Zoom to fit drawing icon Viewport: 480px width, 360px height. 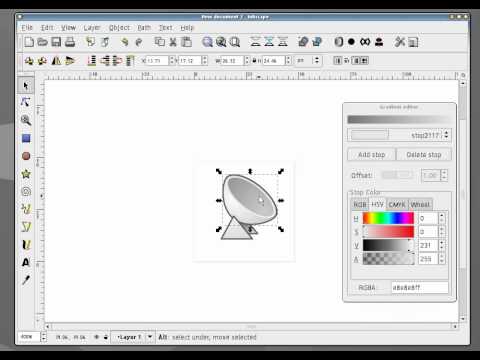pos(221,42)
